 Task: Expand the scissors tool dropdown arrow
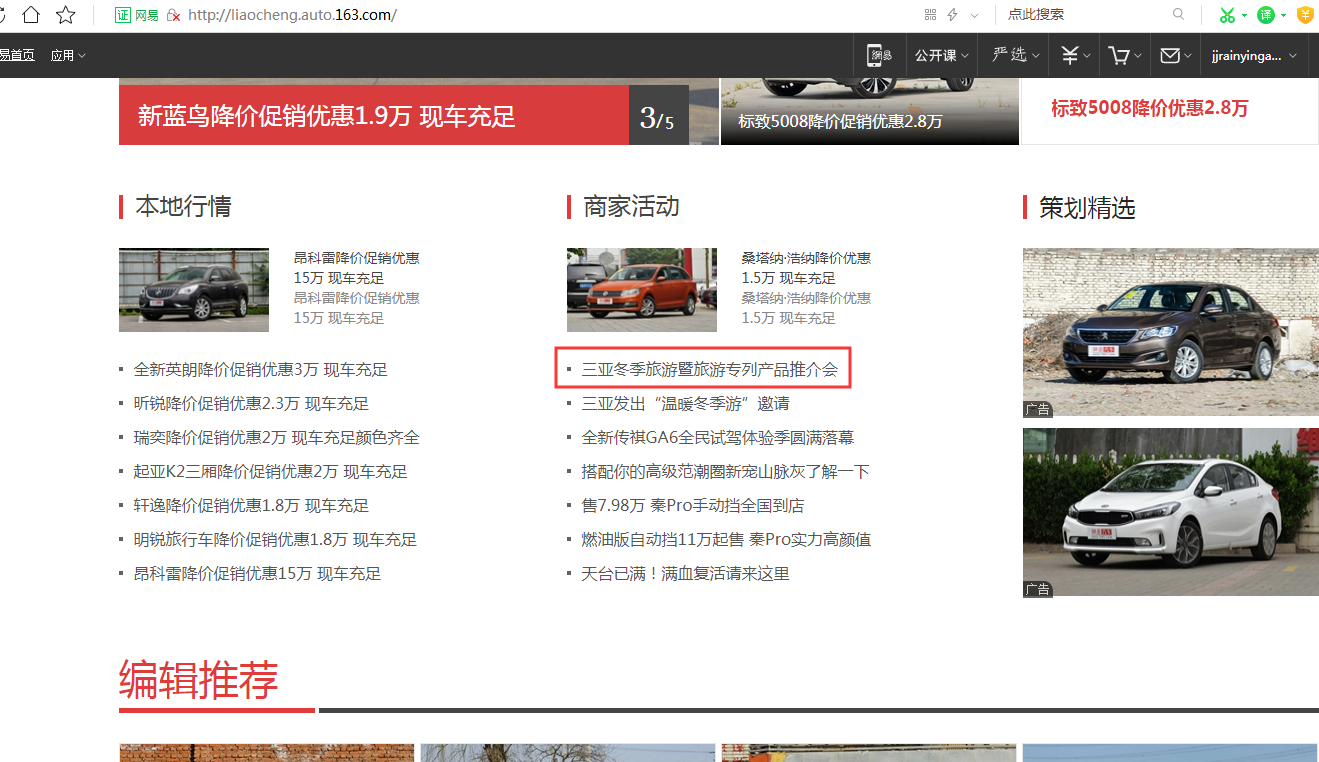click(1244, 15)
